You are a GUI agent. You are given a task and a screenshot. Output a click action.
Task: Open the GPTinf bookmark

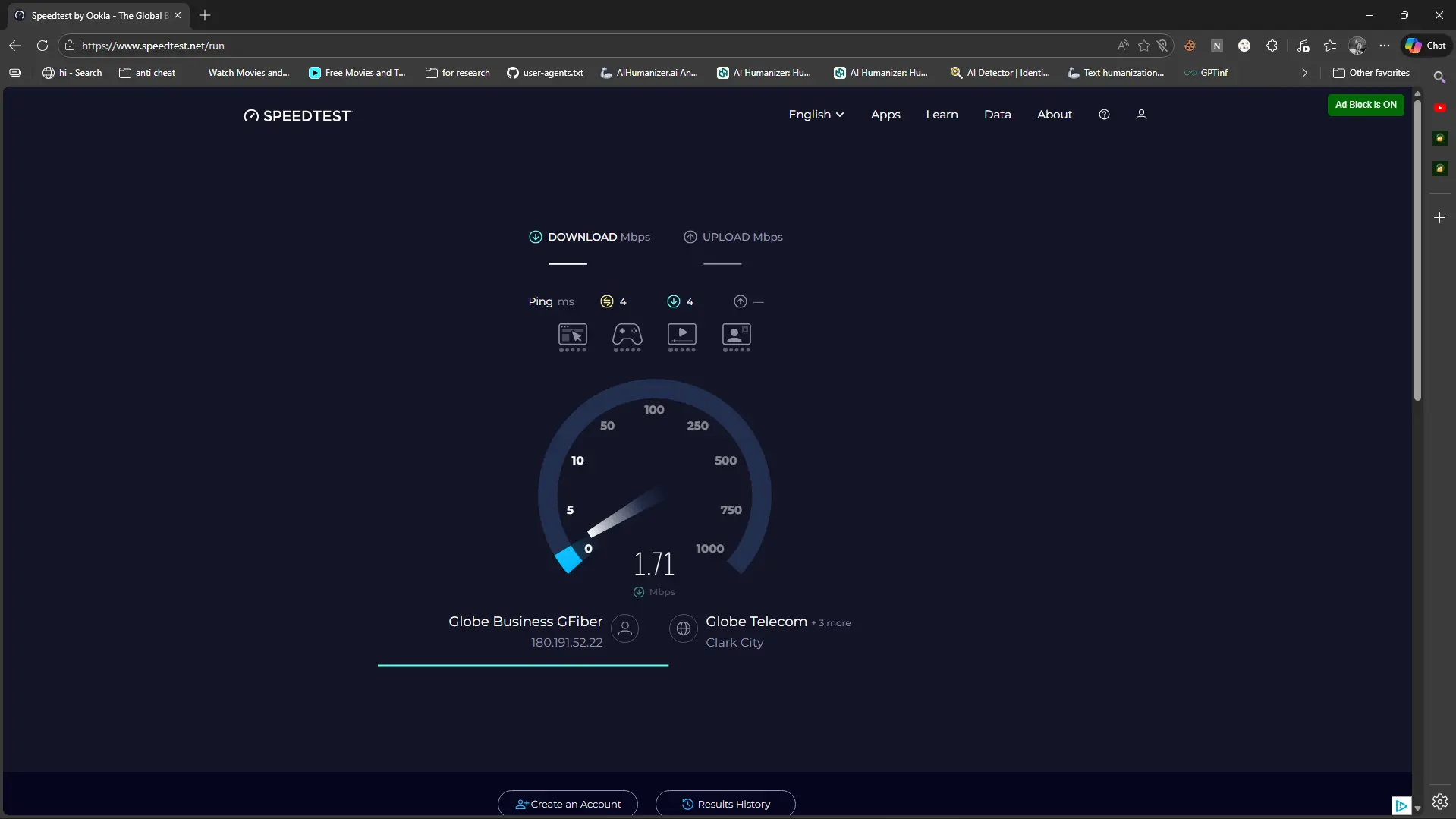tap(1206, 73)
